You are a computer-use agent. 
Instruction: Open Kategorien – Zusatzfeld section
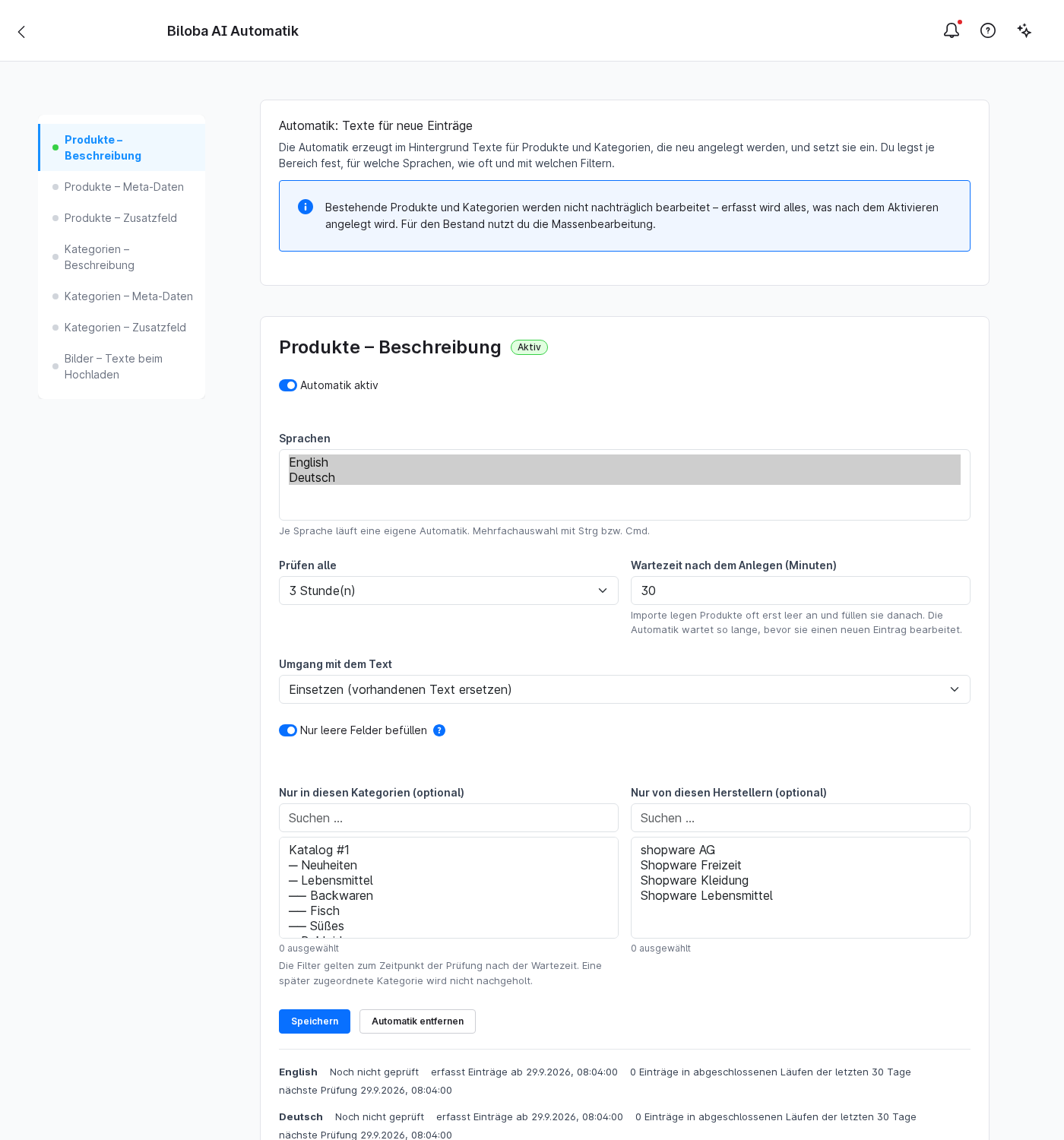[122, 328]
